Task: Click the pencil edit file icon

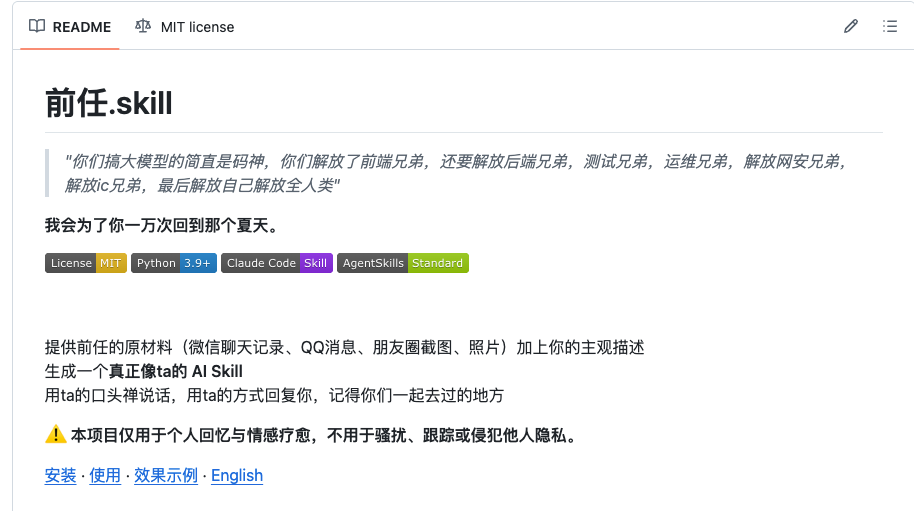Action: [850, 26]
